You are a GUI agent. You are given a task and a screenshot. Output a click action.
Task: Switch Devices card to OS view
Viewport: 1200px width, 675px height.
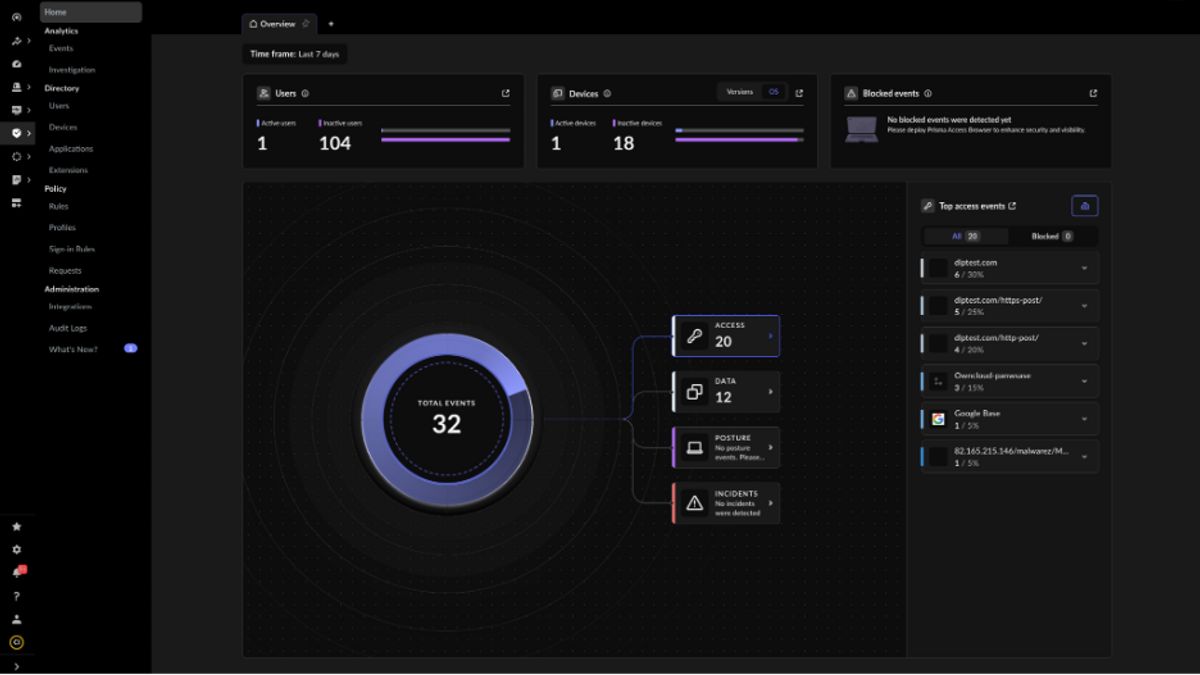pyautogui.click(x=773, y=92)
